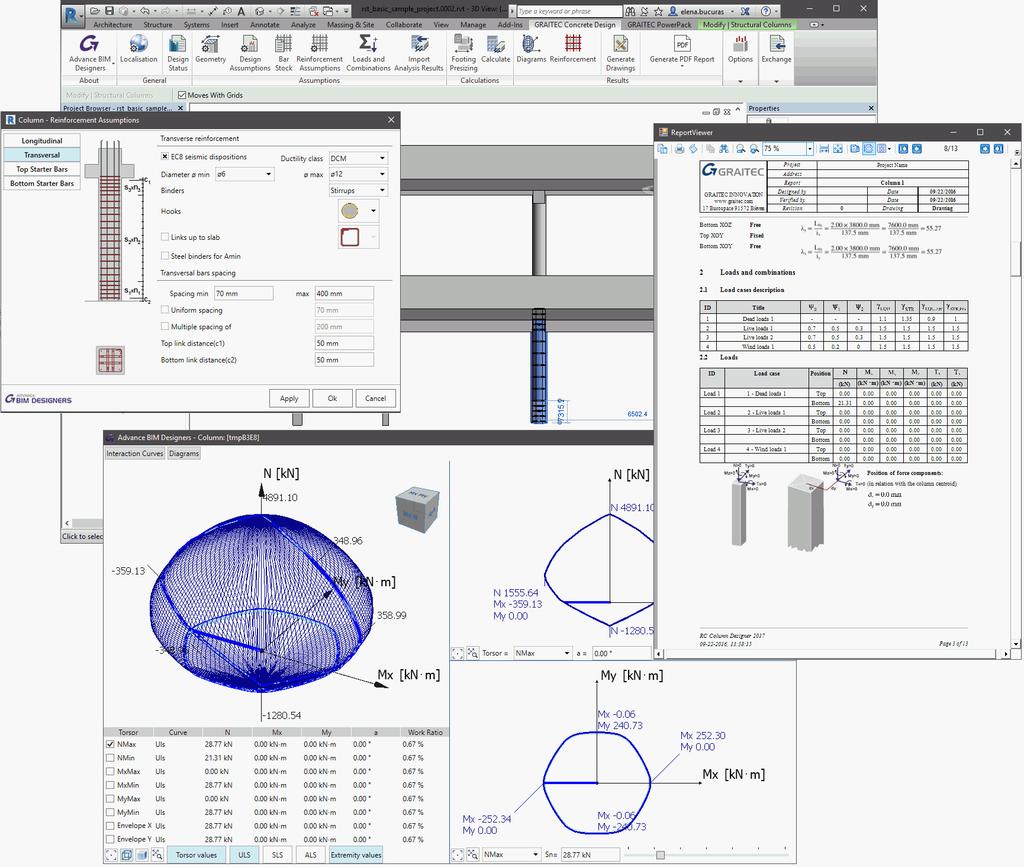Toggle Torsor values button

coord(197,855)
